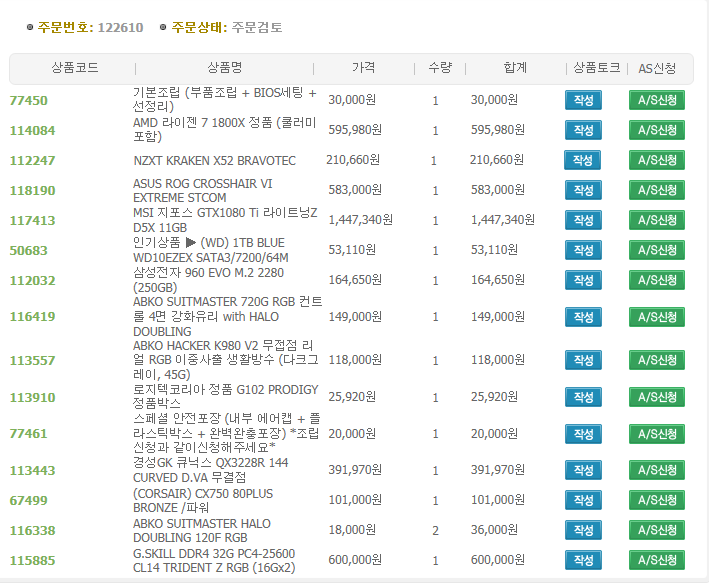Click 작성 button for AMD 라이젠 7 1800X
The image size is (709, 588).
pyautogui.click(x=583, y=130)
